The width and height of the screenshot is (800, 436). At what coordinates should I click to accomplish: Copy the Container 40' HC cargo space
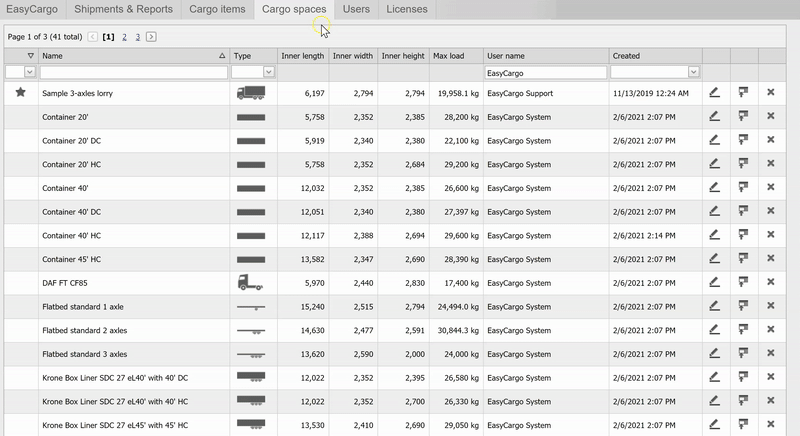point(743,235)
